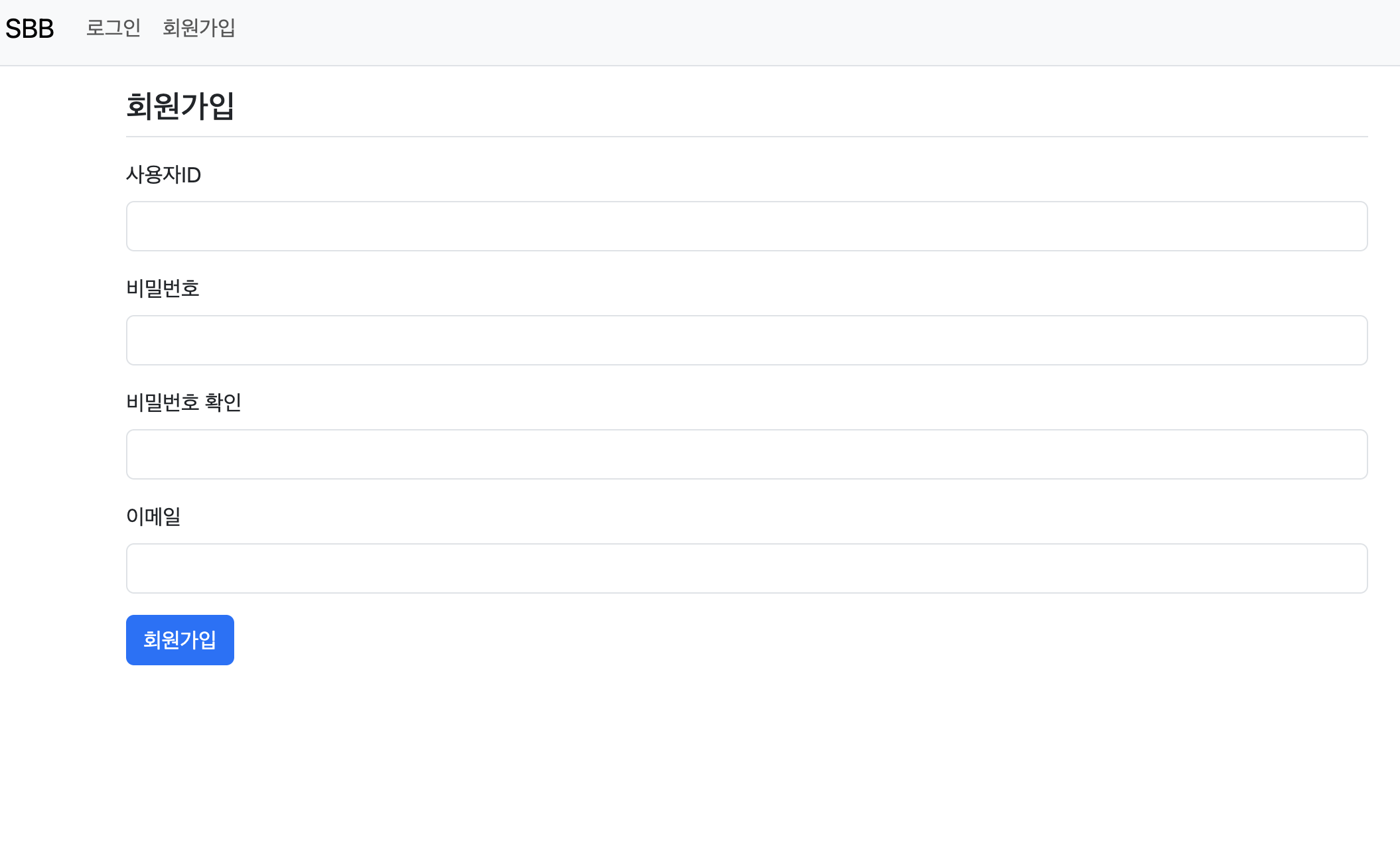The image size is (1400, 849).
Task: Click the divider line under the heading
Action: tap(746, 137)
